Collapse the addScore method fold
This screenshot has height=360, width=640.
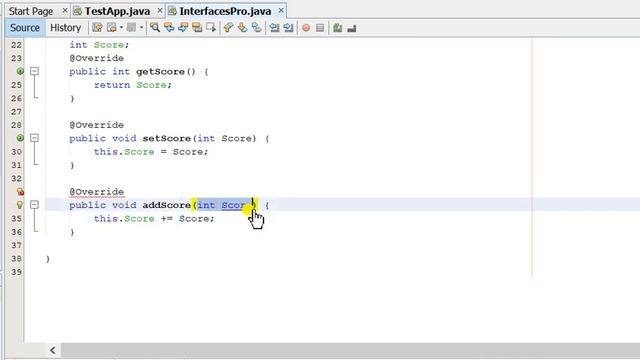click(x=35, y=205)
